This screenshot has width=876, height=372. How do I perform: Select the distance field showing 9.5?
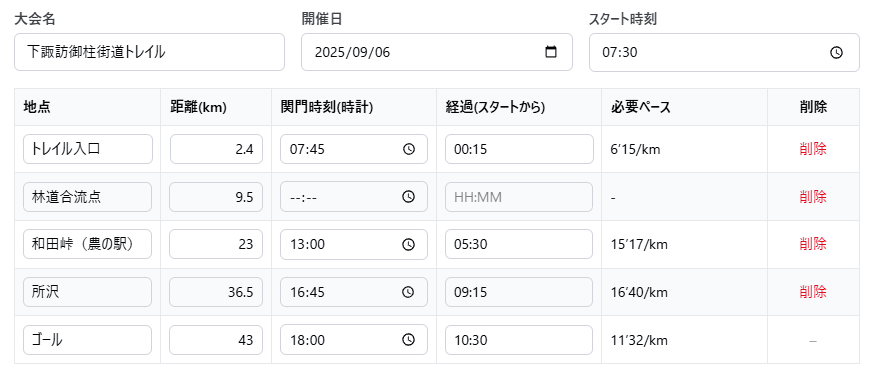pos(216,197)
